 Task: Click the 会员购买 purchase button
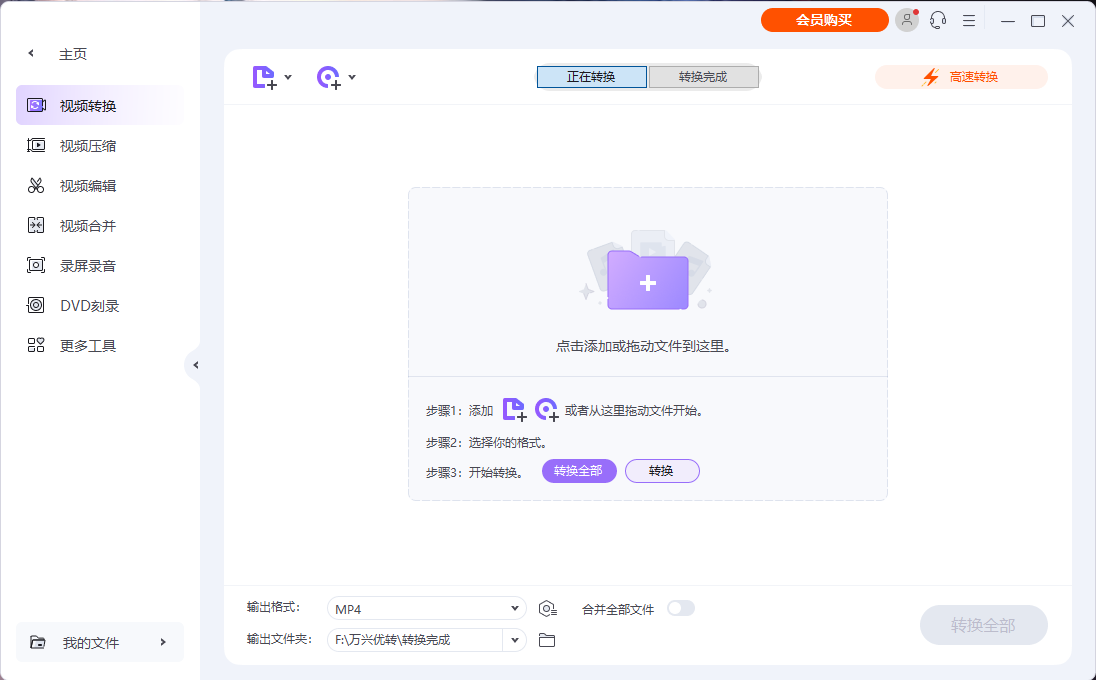click(824, 19)
